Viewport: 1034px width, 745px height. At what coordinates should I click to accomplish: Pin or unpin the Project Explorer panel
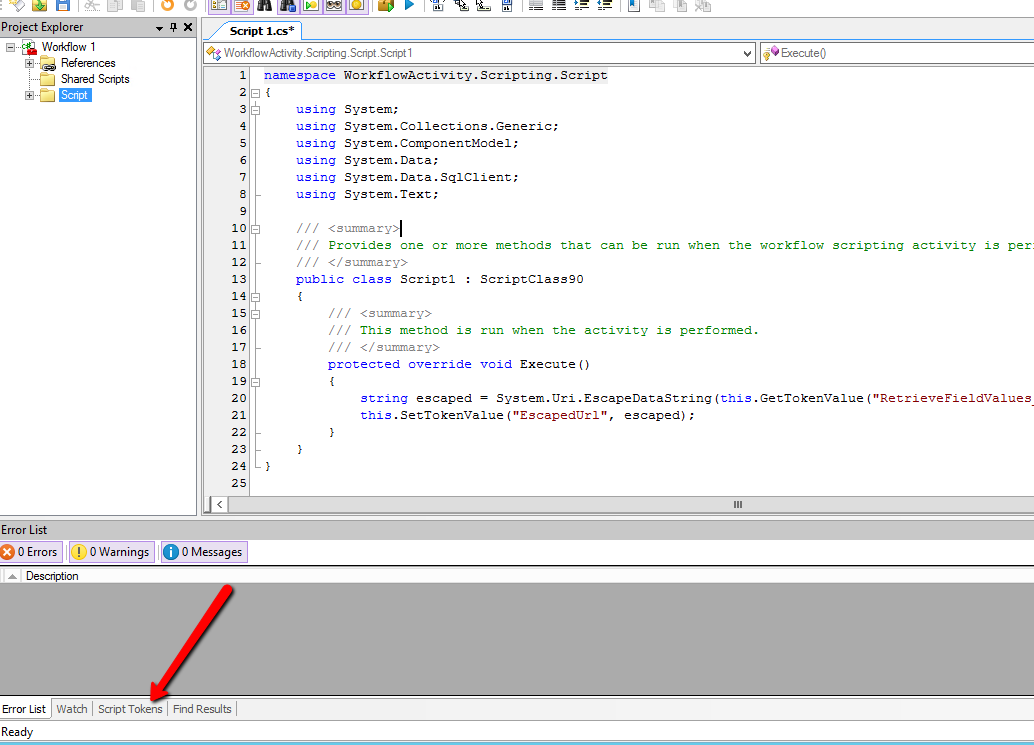173,27
